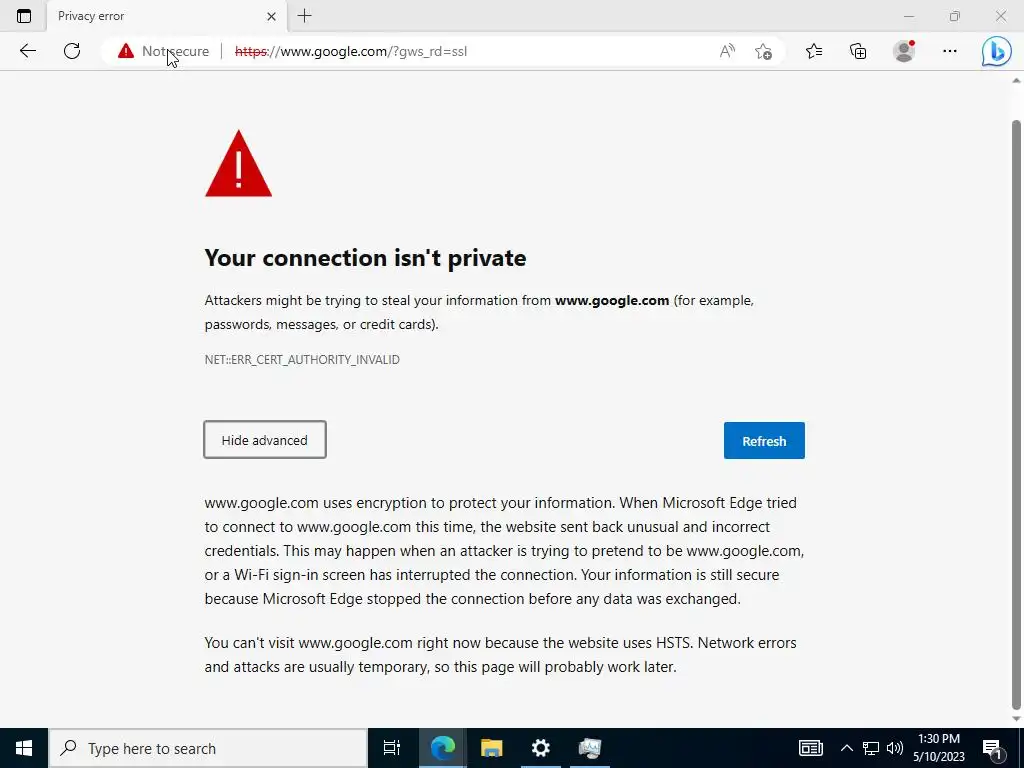Open a new tab with the plus button
The height and width of the screenshot is (768, 1024).
coord(304,16)
